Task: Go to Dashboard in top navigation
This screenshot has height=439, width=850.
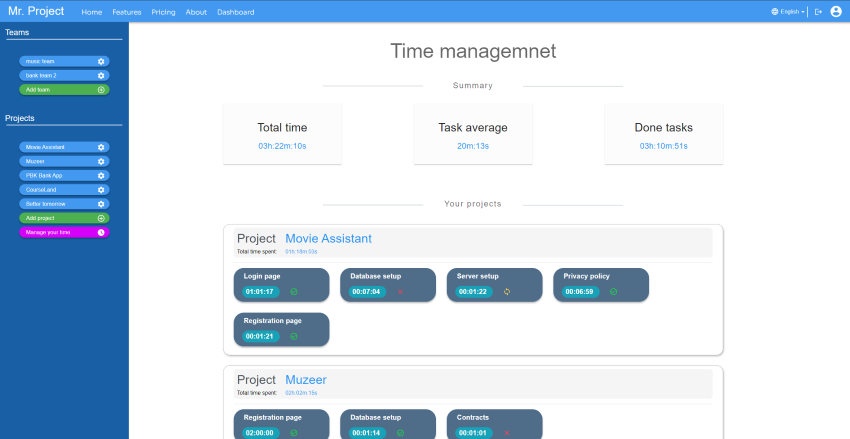Action: (236, 12)
